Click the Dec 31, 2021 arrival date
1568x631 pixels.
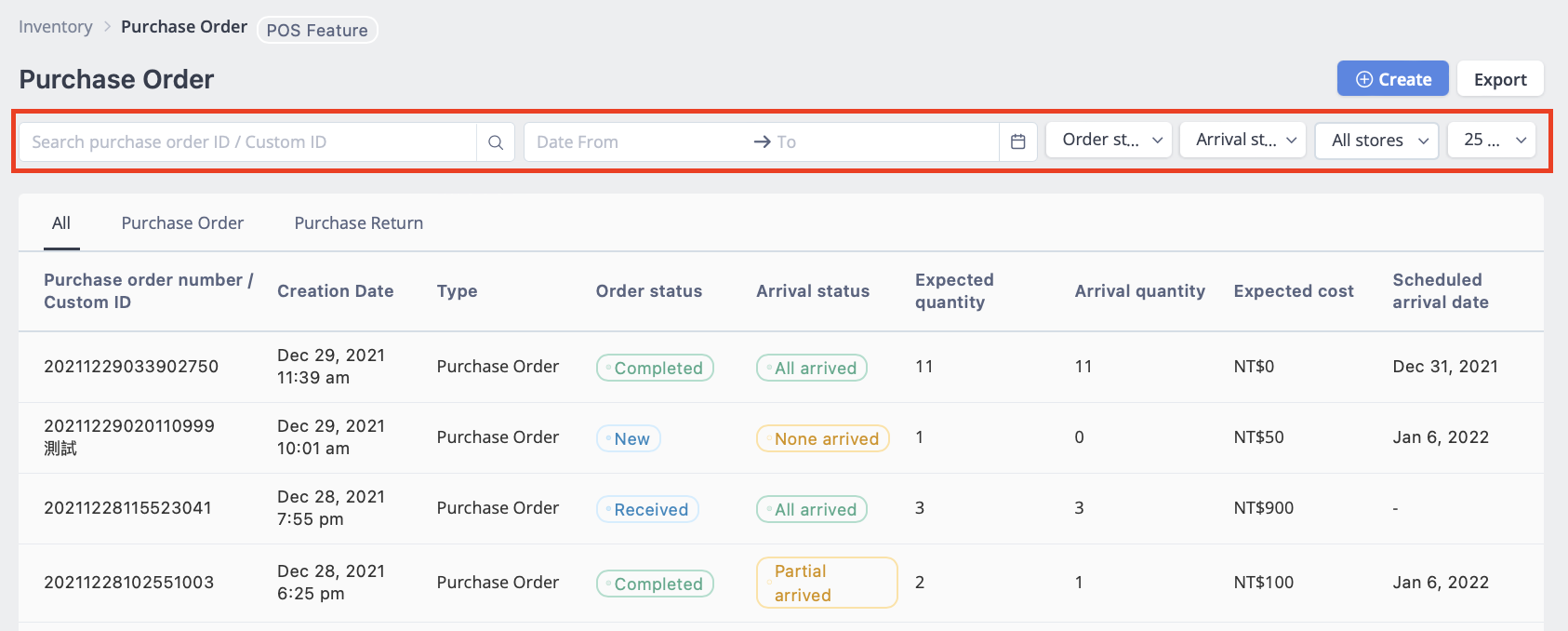coord(1445,367)
